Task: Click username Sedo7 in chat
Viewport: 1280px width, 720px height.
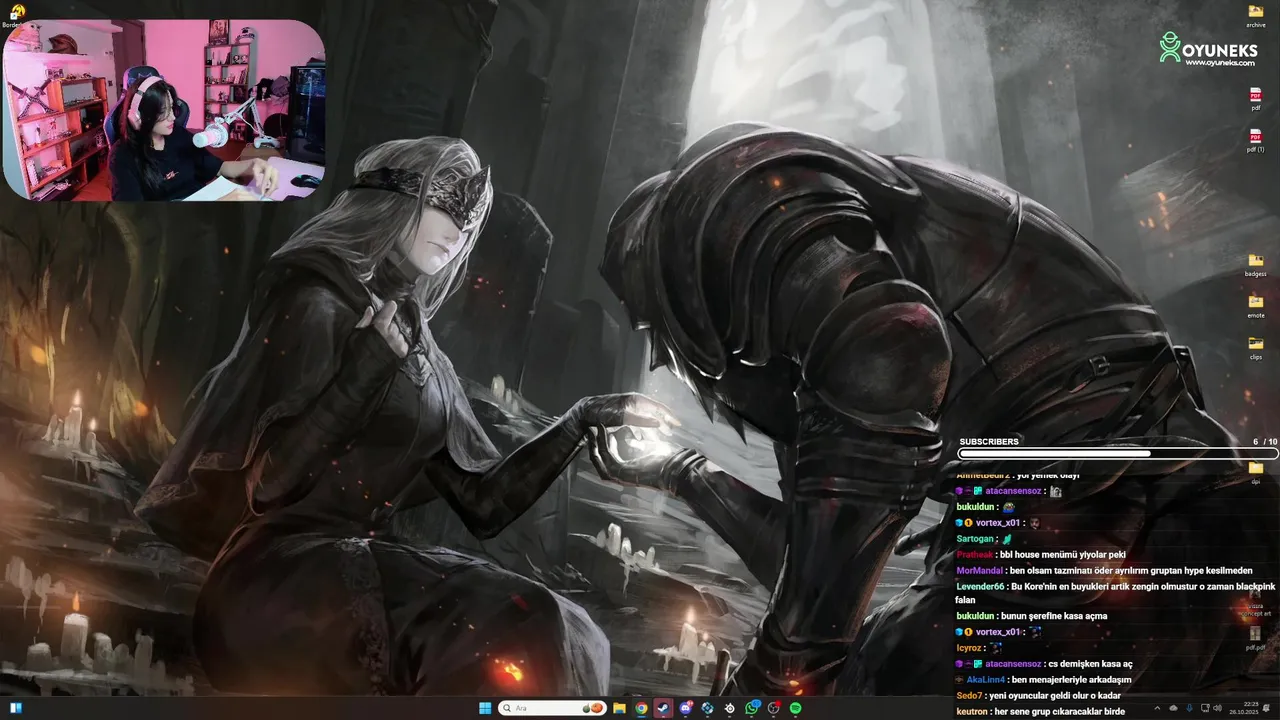Action: (969, 696)
